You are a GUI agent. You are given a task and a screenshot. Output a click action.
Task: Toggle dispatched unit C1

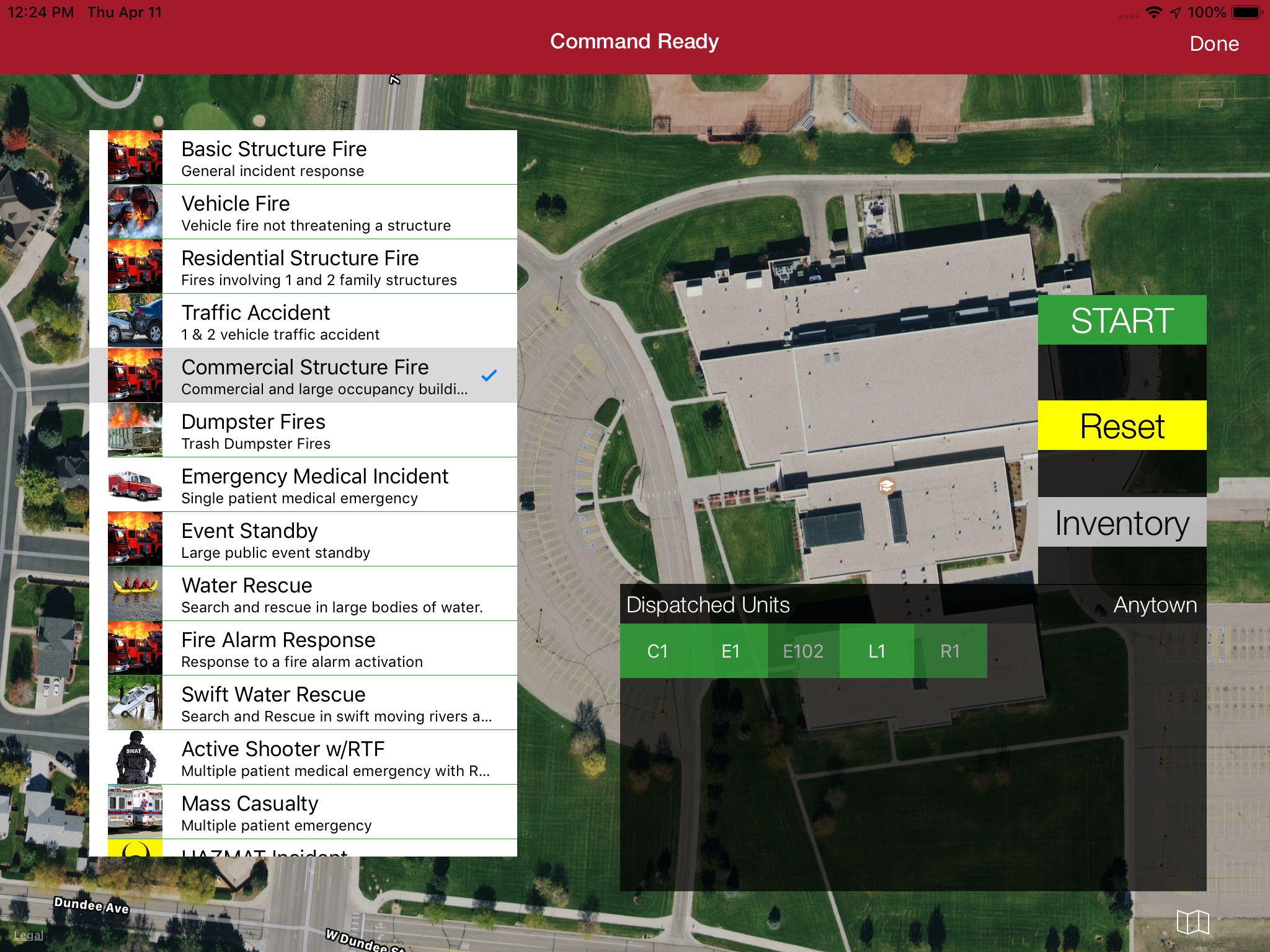point(657,651)
